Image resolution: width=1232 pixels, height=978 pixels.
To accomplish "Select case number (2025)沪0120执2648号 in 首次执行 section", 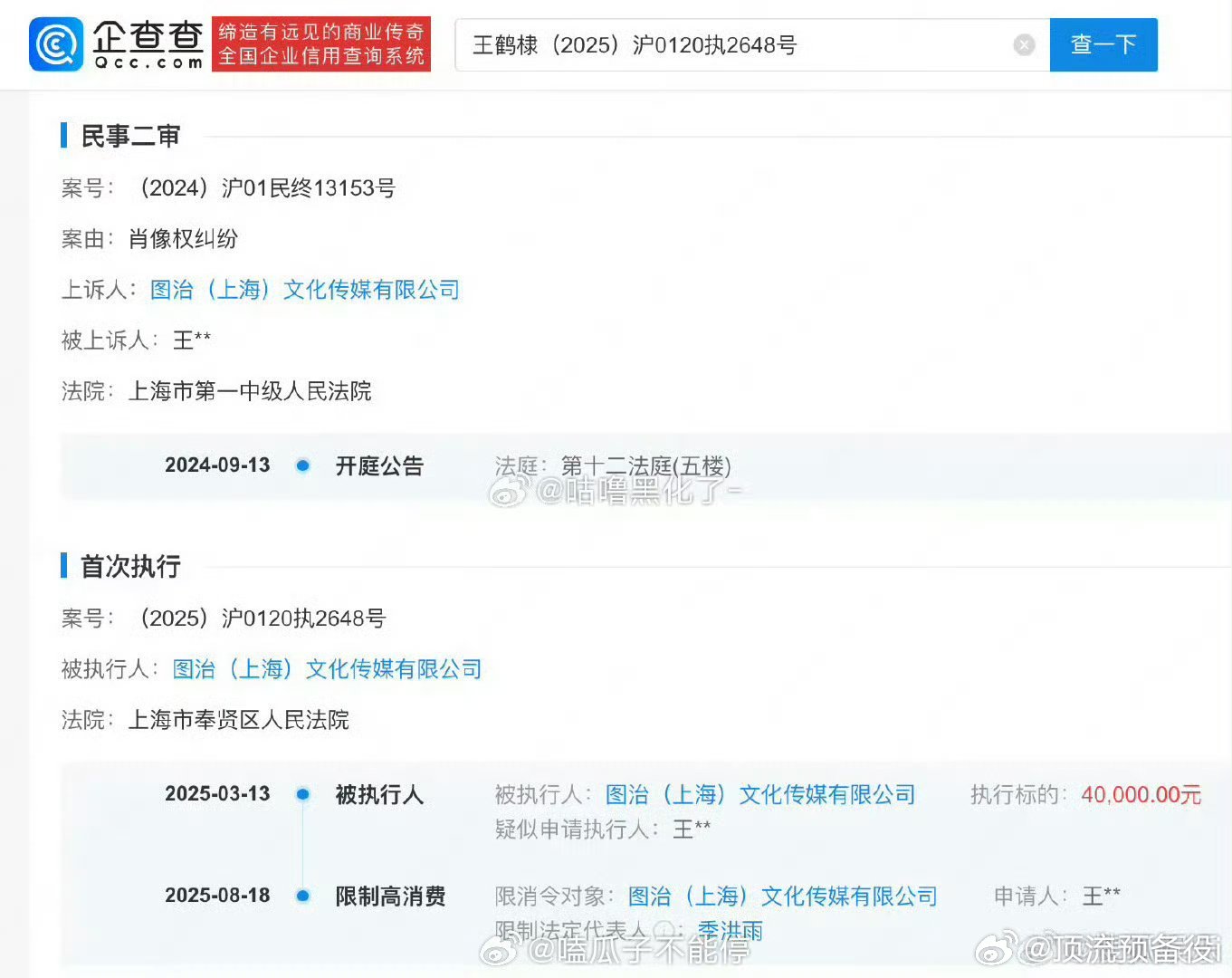I will pos(258,618).
